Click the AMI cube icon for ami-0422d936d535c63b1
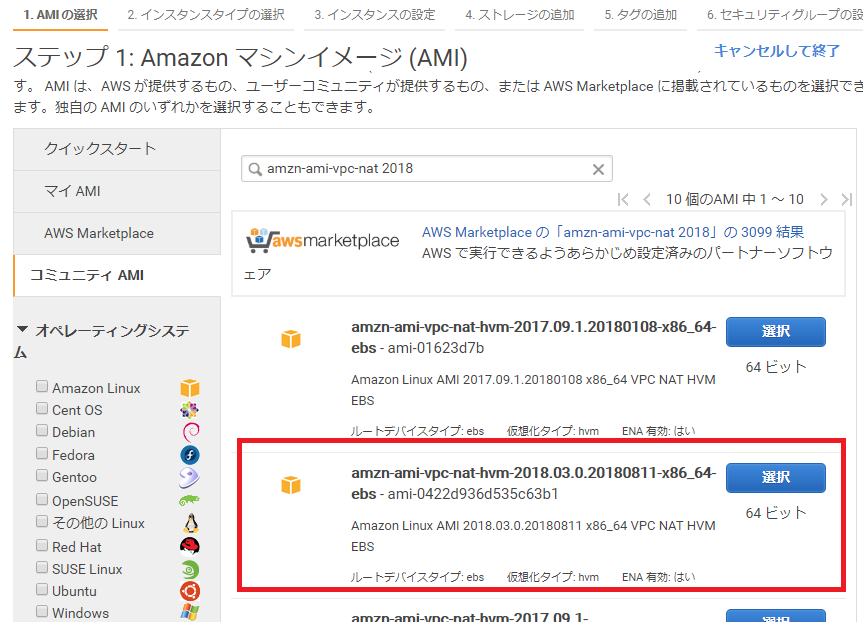Image resolution: width=863 pixels, height=622 pixels. [x=291, y=485]
